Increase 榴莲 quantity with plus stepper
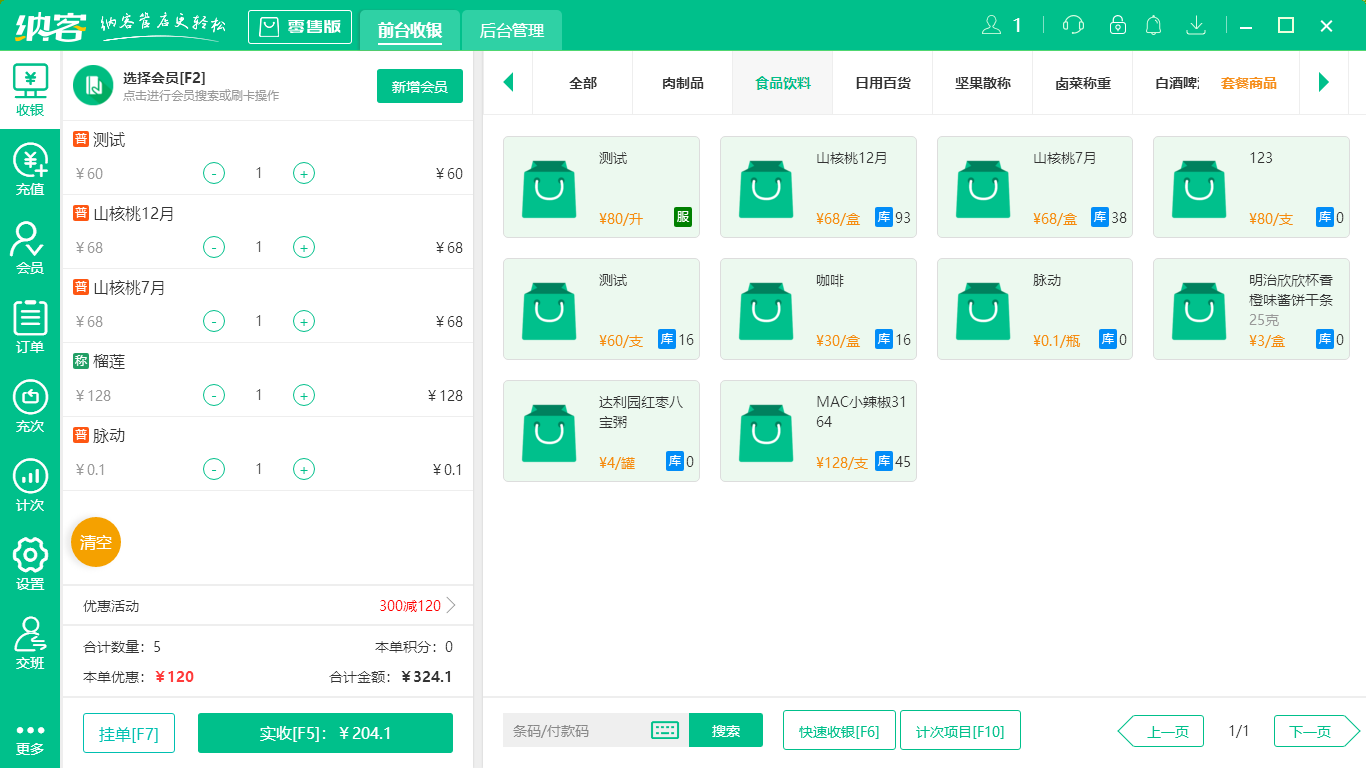Image resolution: width=1366 pixels, height=768 pixels. [303, 395]
